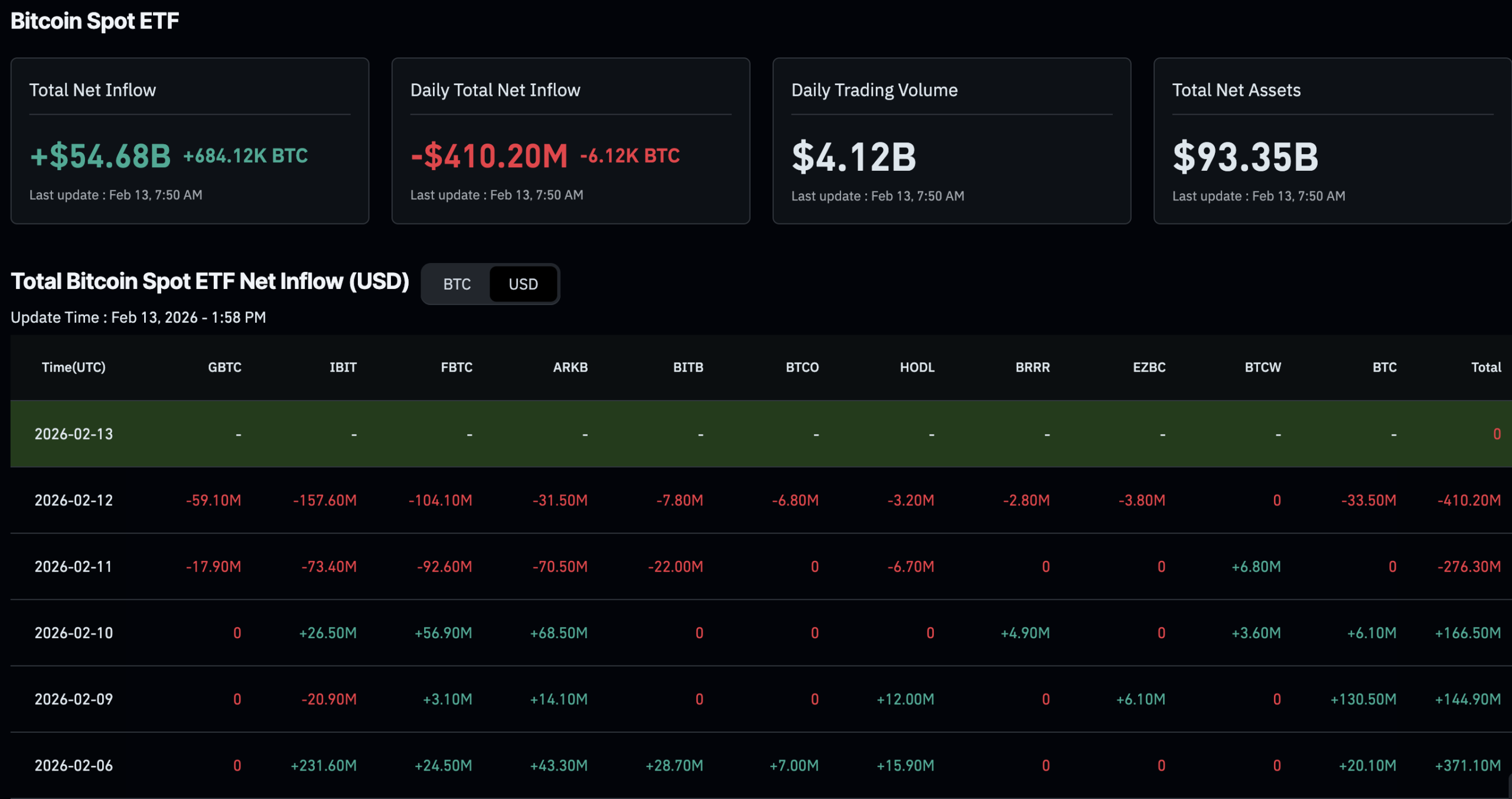1512x799 pixels.
Task: Select the USD toggle option
Action: 523,284
